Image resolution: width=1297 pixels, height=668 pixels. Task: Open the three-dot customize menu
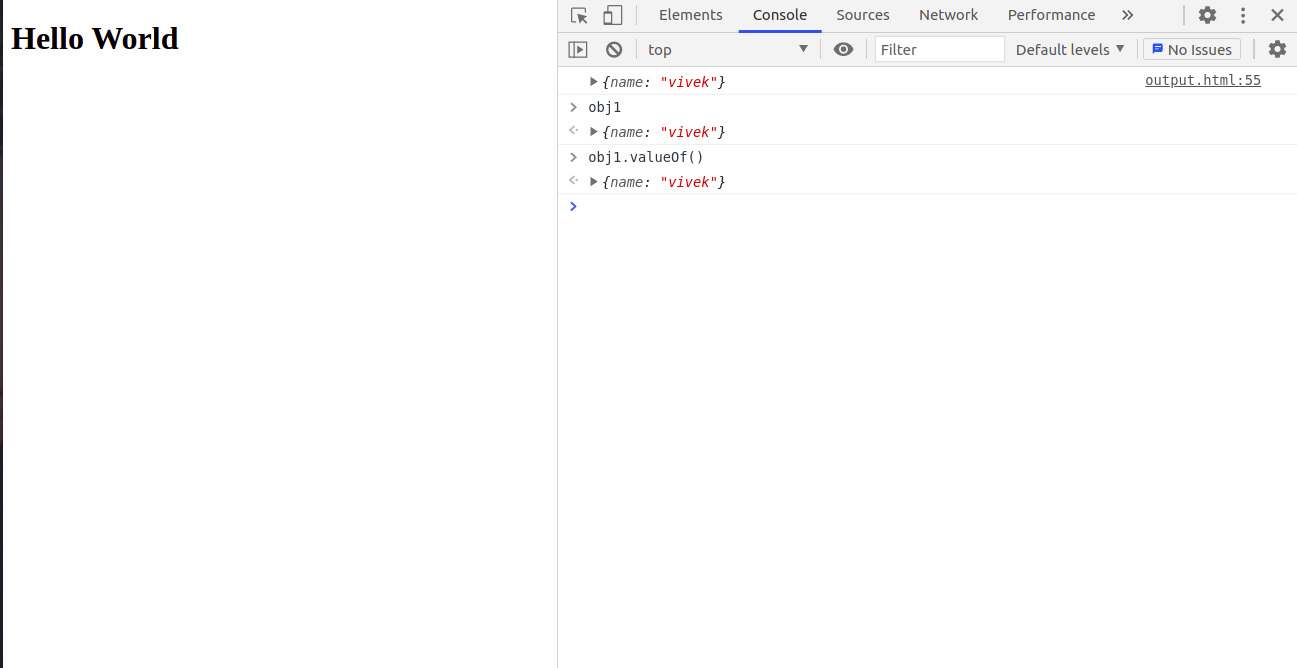pyautogui.click(x=1242, y=15)
